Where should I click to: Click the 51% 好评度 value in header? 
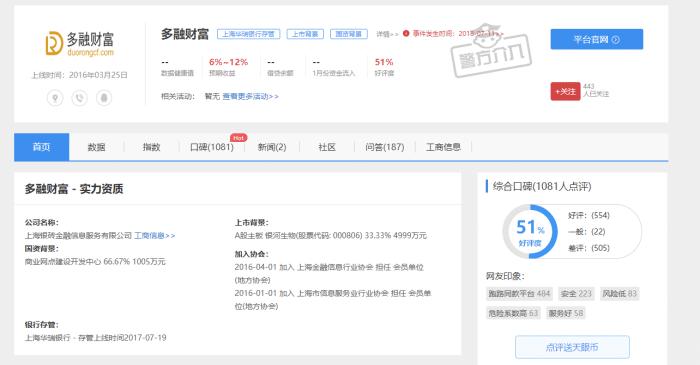coord(384,62)
